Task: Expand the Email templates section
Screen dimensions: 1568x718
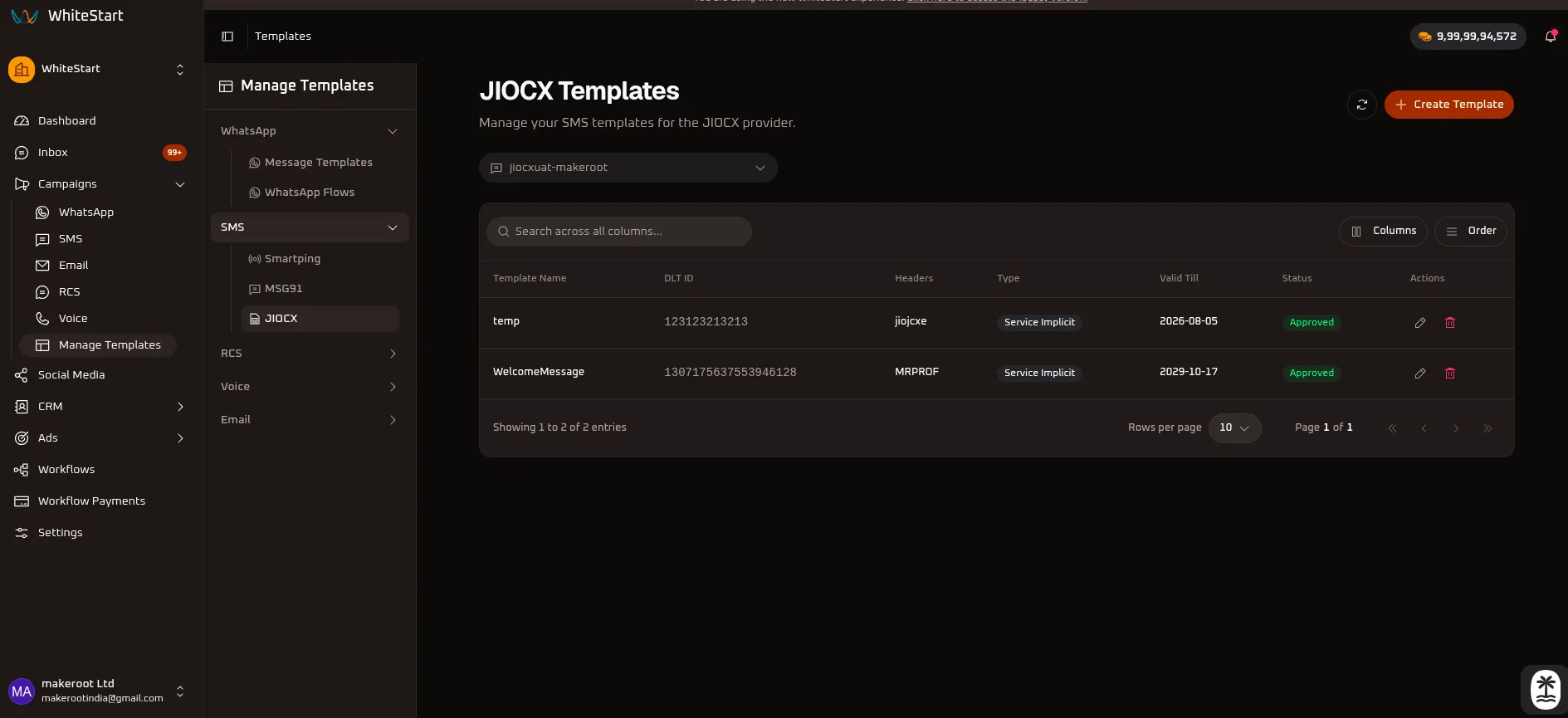Action: (310, 420)
